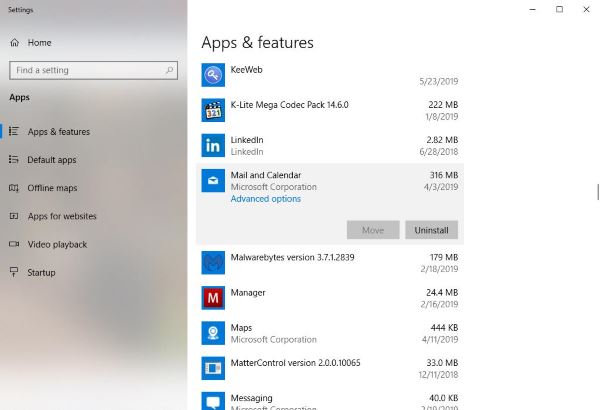Image resolution: width=600 pixels, height=410 pixels.
Task: Click the Uninstall button
Action: tap(431, 230)
